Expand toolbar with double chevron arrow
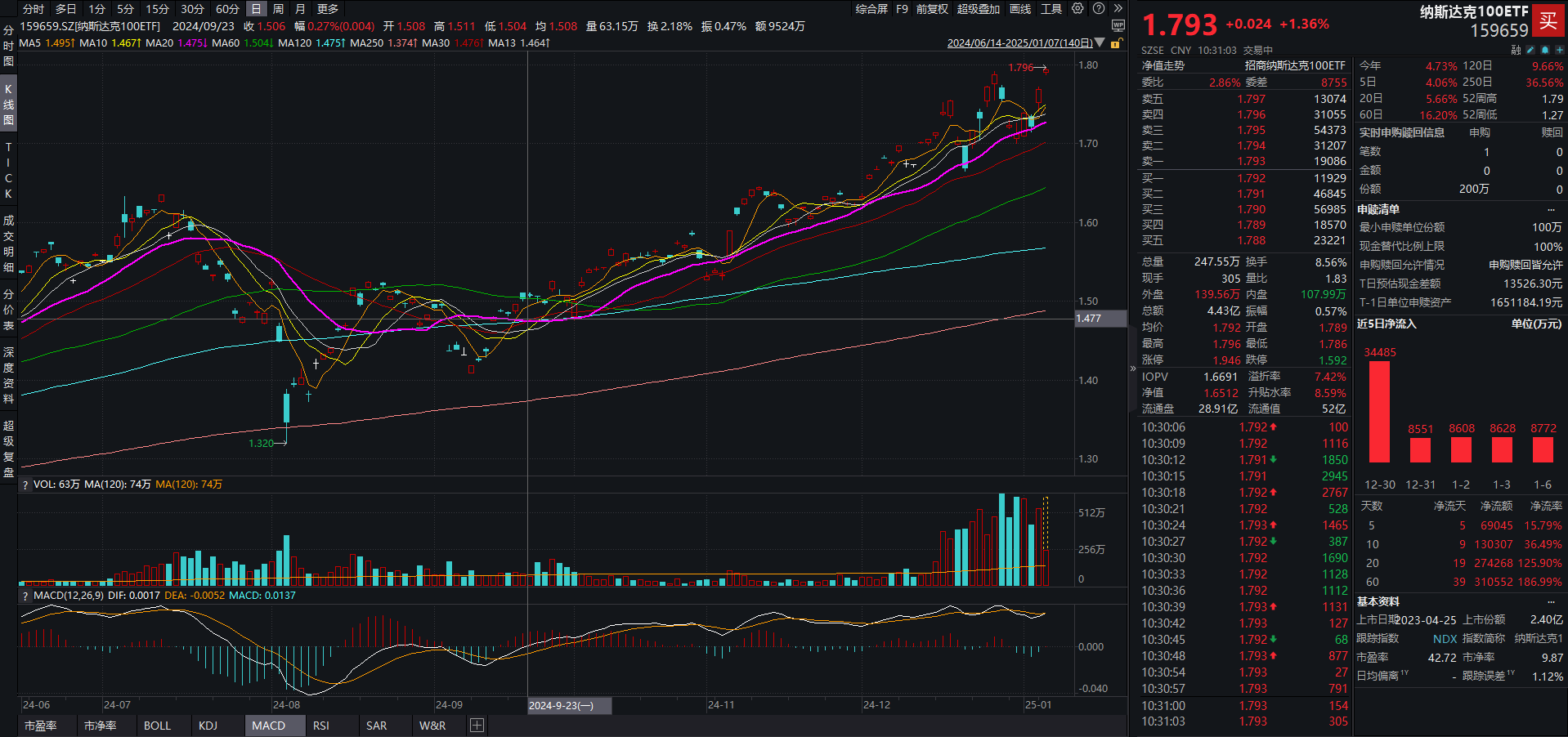The height and width of the screenshot is (737, 1568). pos(1118,9)
